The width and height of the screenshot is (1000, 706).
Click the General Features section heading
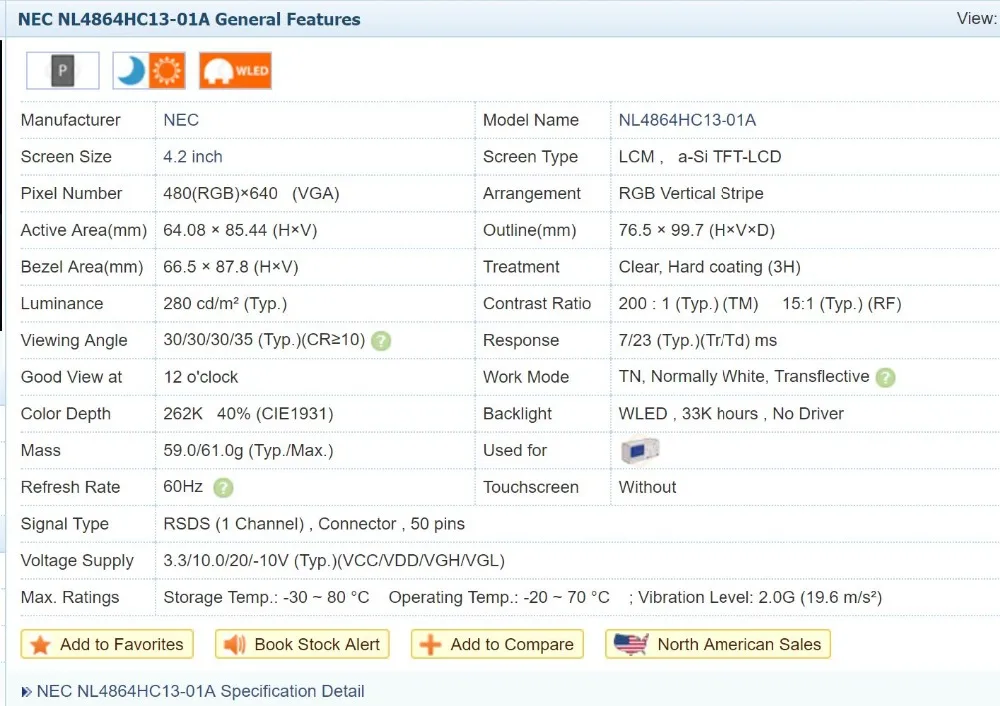point(189,19)
